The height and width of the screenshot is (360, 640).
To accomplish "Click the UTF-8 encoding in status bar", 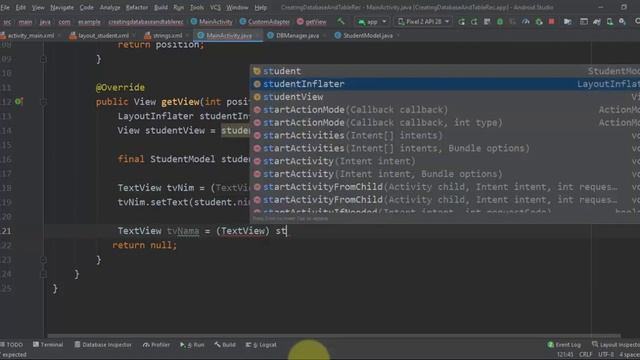I will pyautogui.click(x=606, y=354).
